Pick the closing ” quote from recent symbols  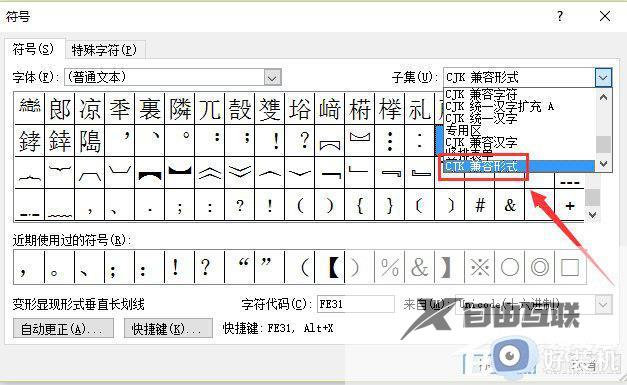(x=270, y=267)
